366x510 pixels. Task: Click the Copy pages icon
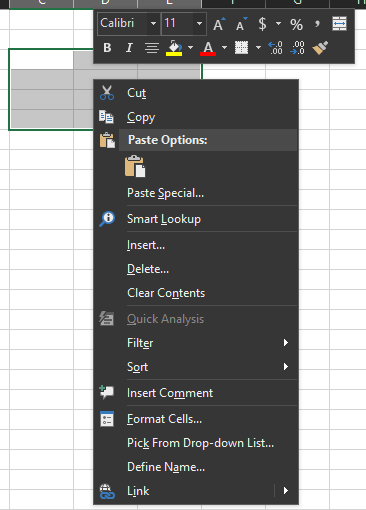[107, 117]
